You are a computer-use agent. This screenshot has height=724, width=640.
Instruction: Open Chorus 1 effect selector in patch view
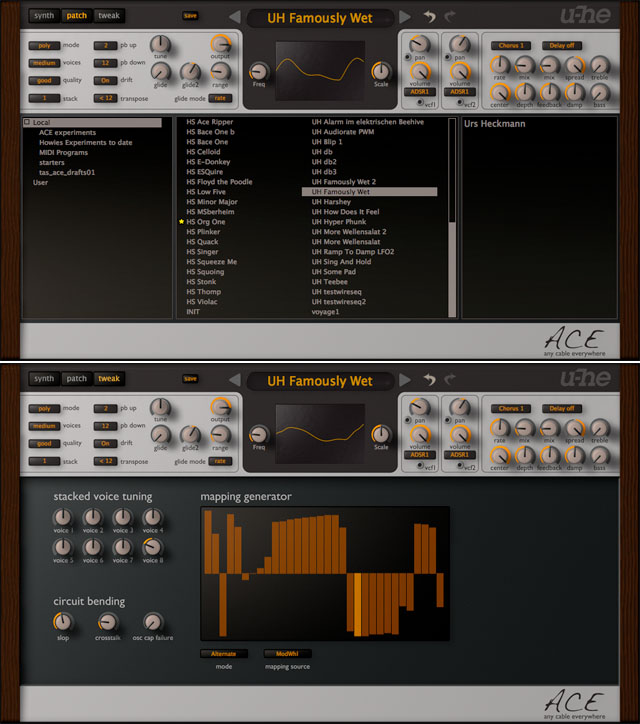[511, 45]
